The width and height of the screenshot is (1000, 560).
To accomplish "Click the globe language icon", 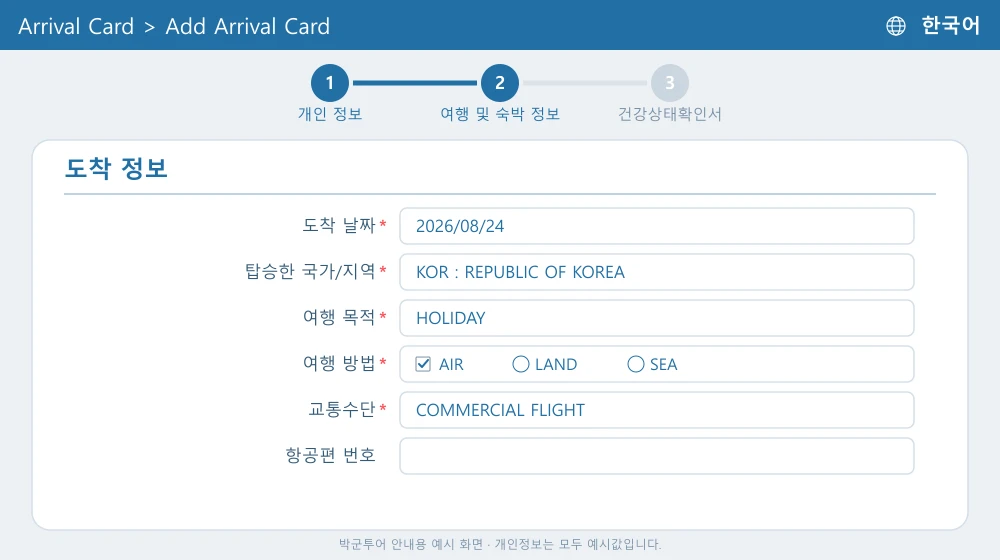I will tap(895, 26).
